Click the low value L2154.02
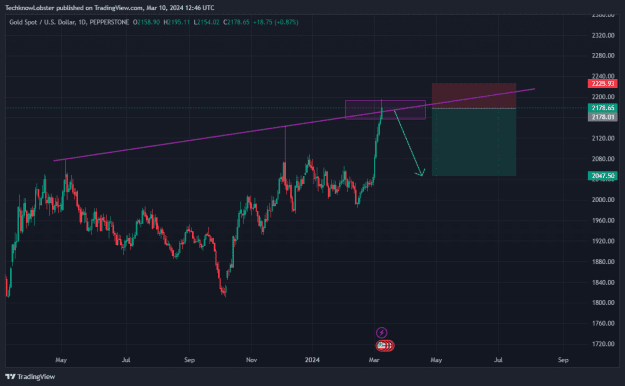Image resolution: width=625 pixels, height=386 pixels. pos(206,22)
